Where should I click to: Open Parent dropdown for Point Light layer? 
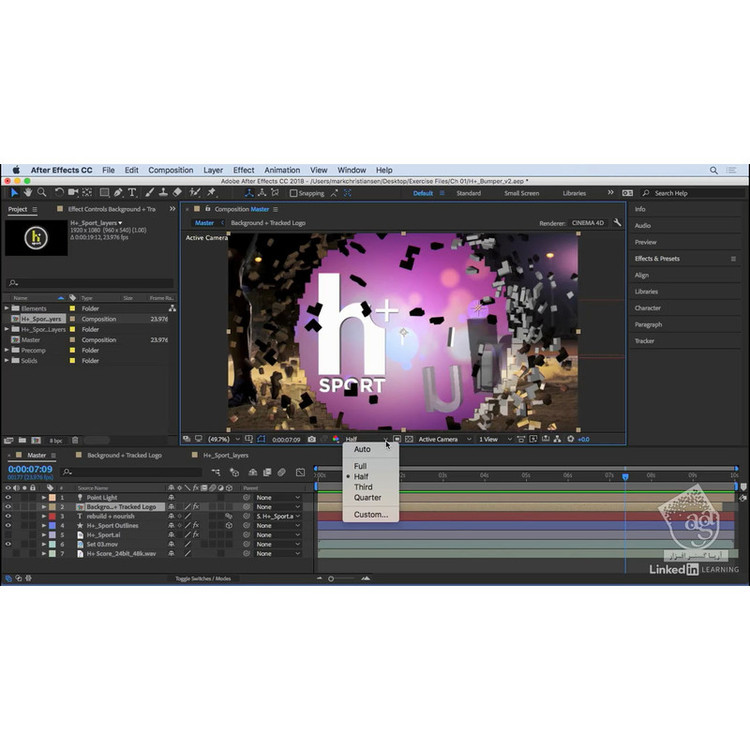pyautogui.click(x=276, y=497)
